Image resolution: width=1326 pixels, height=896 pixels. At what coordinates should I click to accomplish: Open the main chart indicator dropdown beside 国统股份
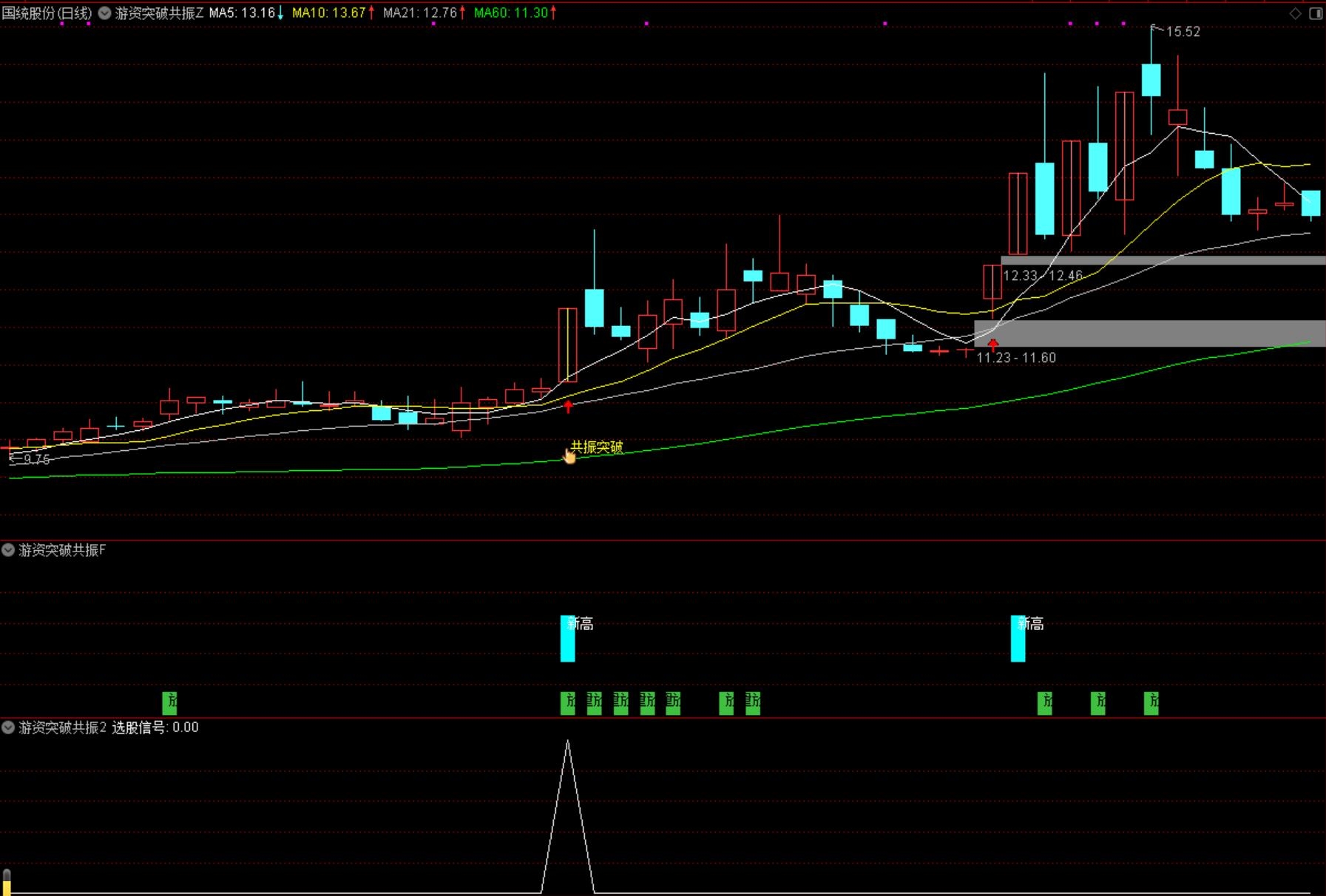105,13
